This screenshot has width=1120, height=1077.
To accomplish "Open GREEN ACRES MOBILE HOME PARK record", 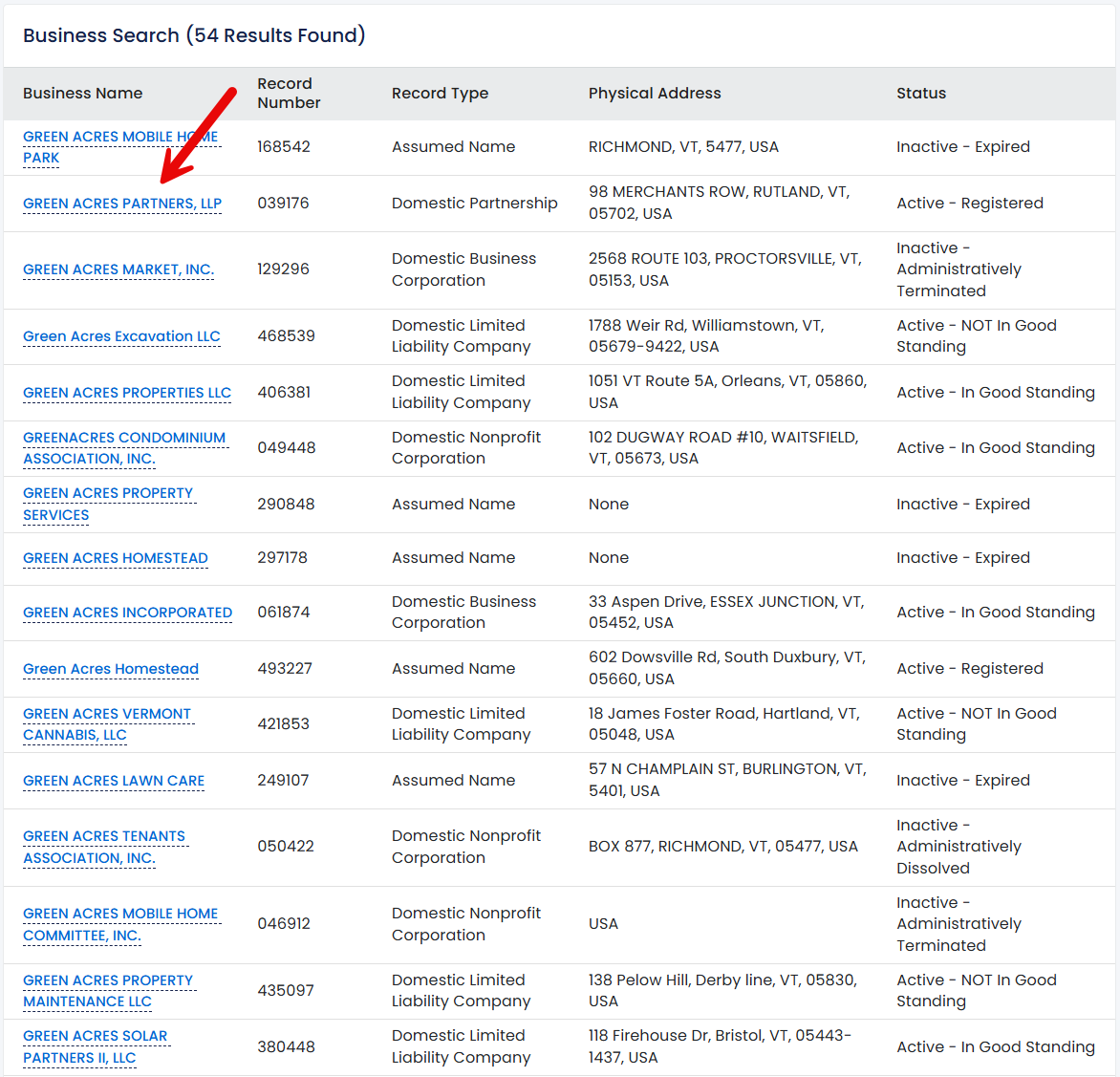I will pos(120,147).
